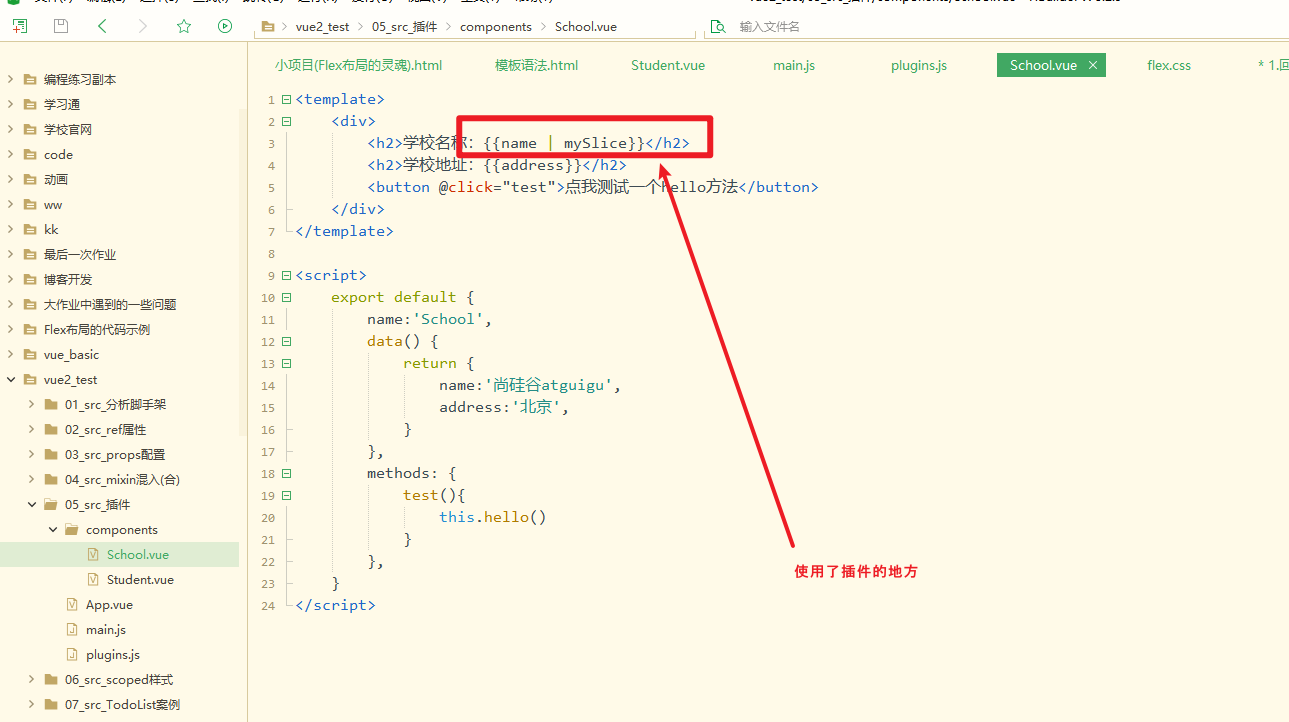Expand the code project folder
The image size is (1289, 722).
[10, 154]
